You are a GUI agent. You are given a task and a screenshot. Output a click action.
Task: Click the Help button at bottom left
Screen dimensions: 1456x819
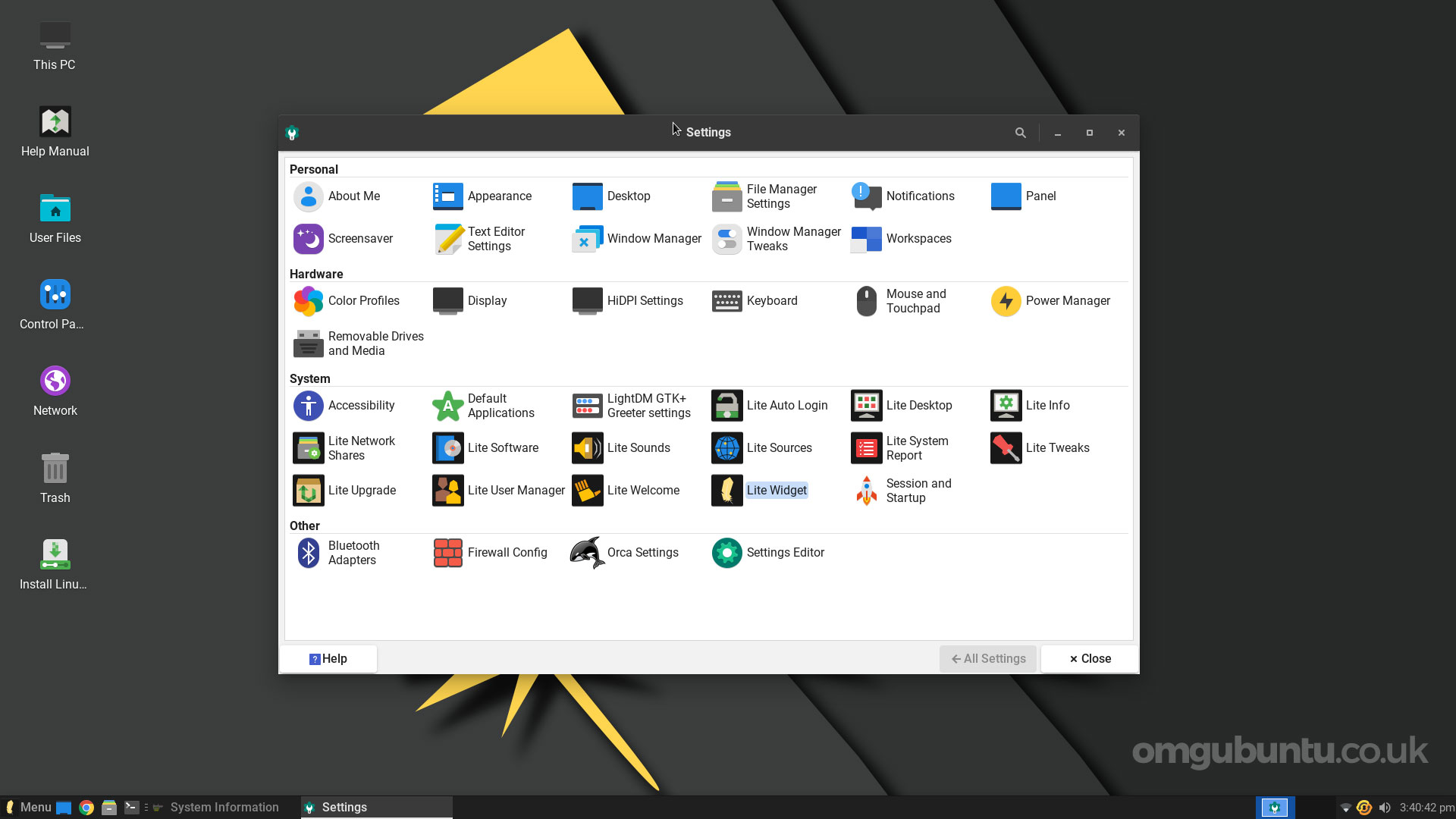[328, 658]
